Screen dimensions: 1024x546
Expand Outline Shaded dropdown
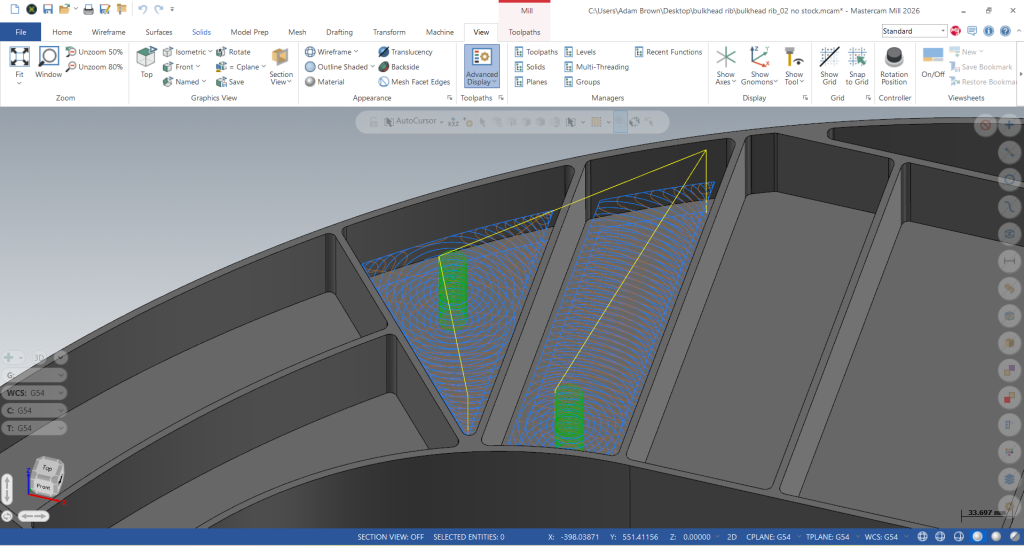point(372,67)
